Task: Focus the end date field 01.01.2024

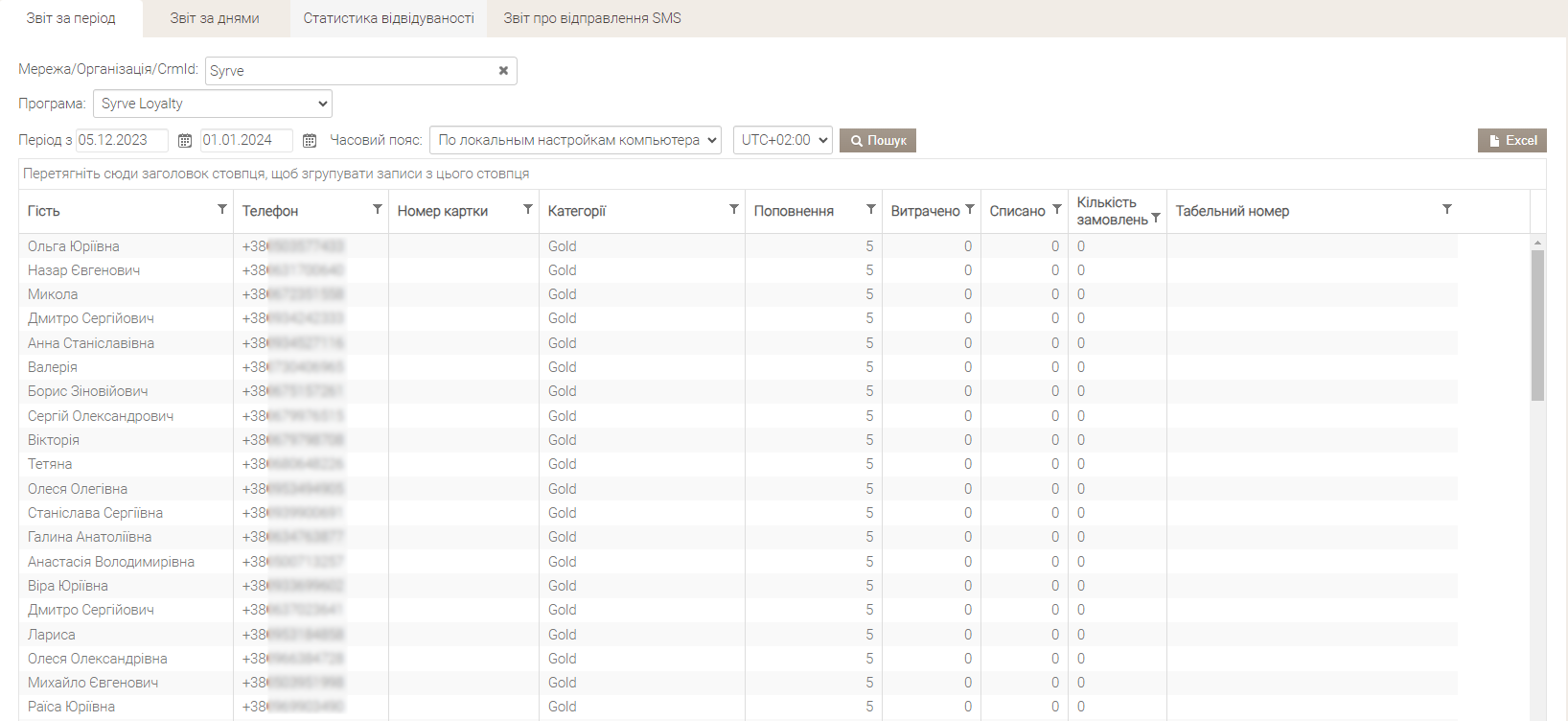Action: [x=247, y=140]
